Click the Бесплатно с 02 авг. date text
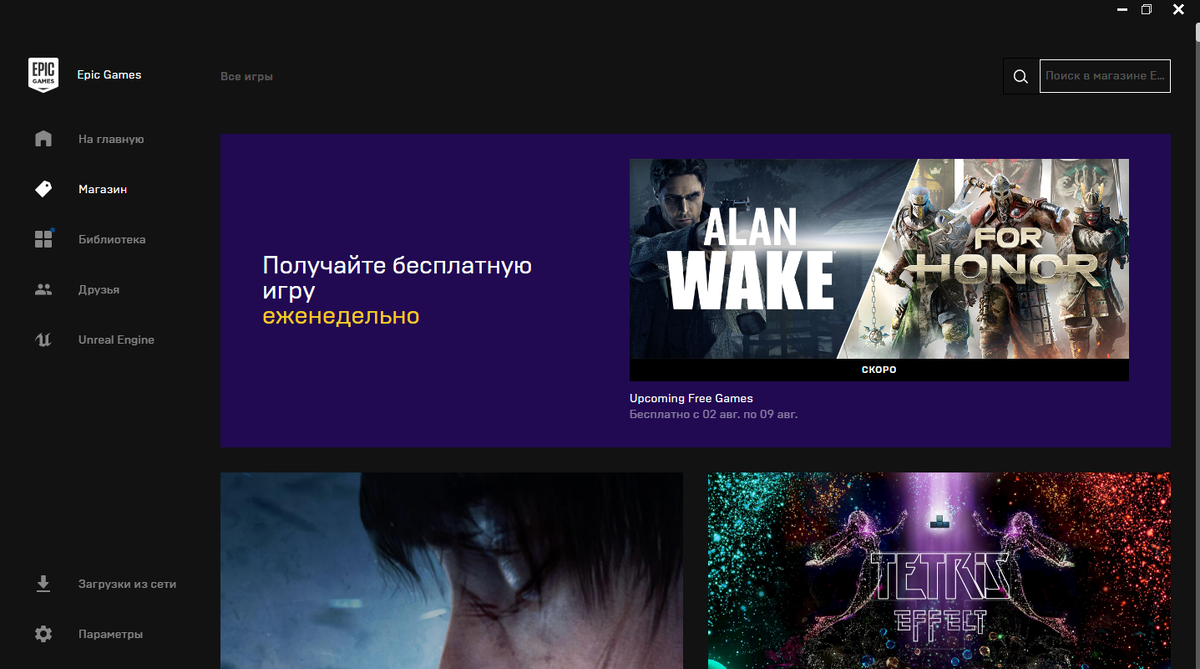Viewport: 1200px width, 669px height. tap(713, 414)
